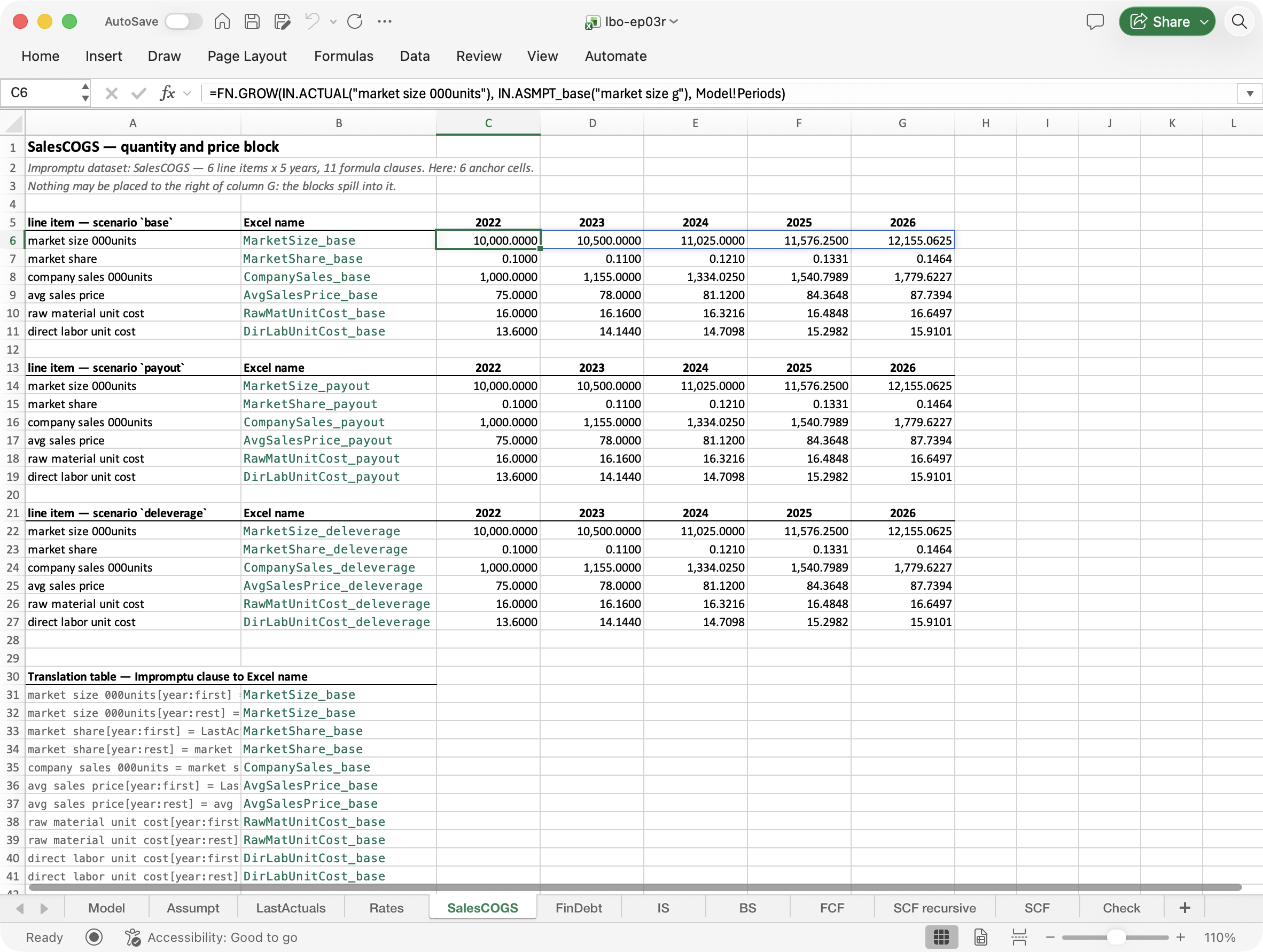This screenshot has width=1263, height=952.
Task: Select column header G
Action: click(x=902, y=123)
